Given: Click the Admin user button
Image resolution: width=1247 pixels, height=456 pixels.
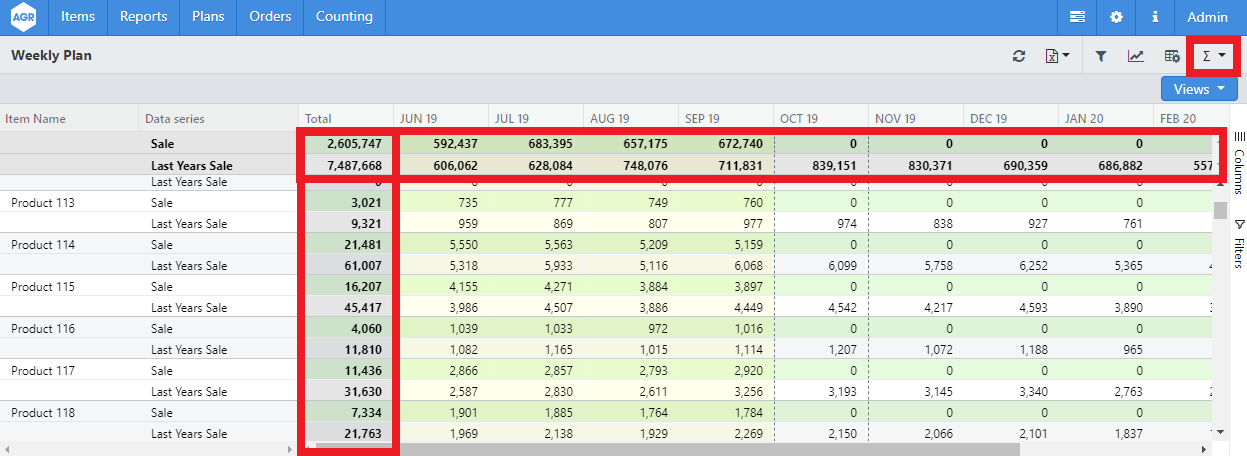Looking at the screenshot, I should pos(1207,17).
